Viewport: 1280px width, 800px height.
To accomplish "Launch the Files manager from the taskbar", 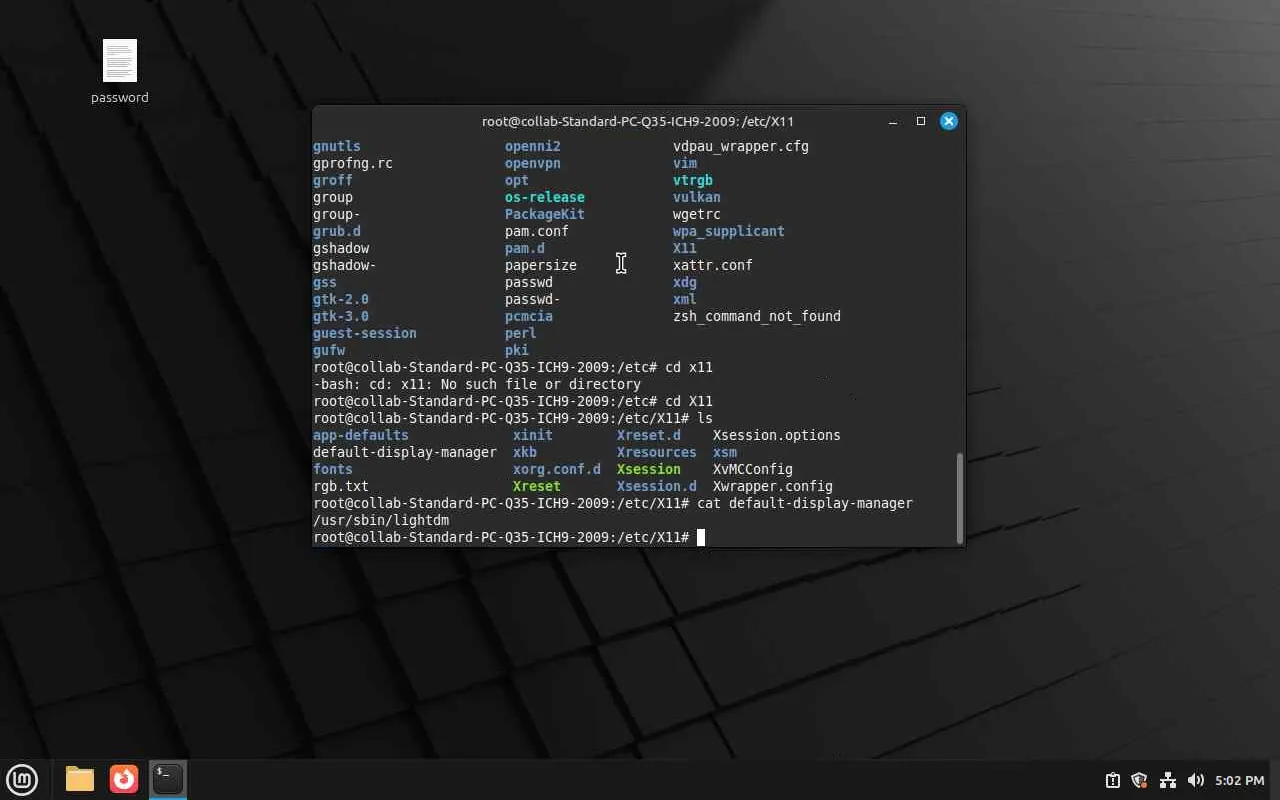I will point(80,779).
